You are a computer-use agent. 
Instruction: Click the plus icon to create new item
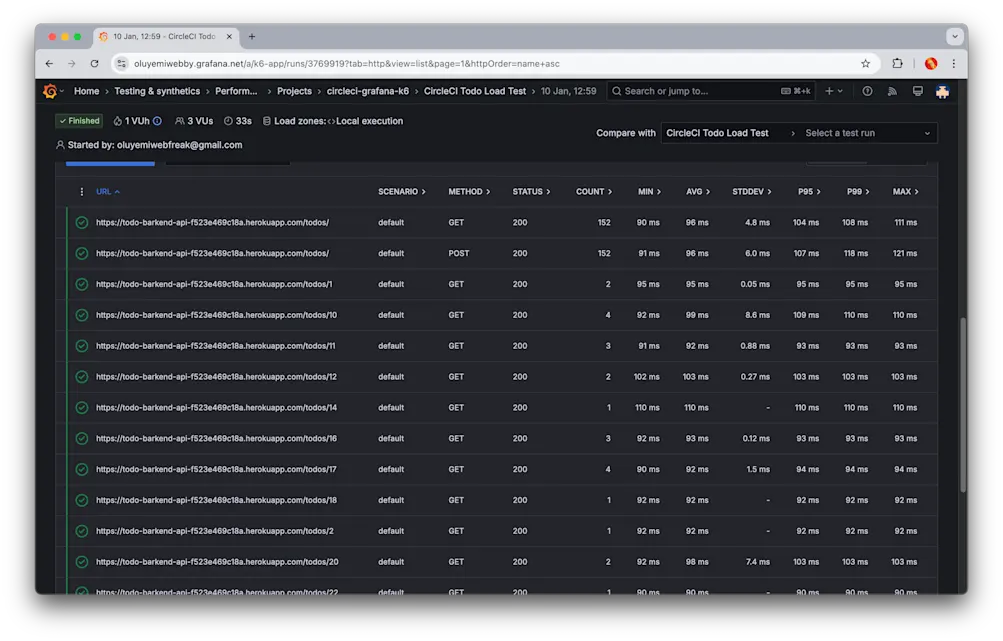click(829, 90)
